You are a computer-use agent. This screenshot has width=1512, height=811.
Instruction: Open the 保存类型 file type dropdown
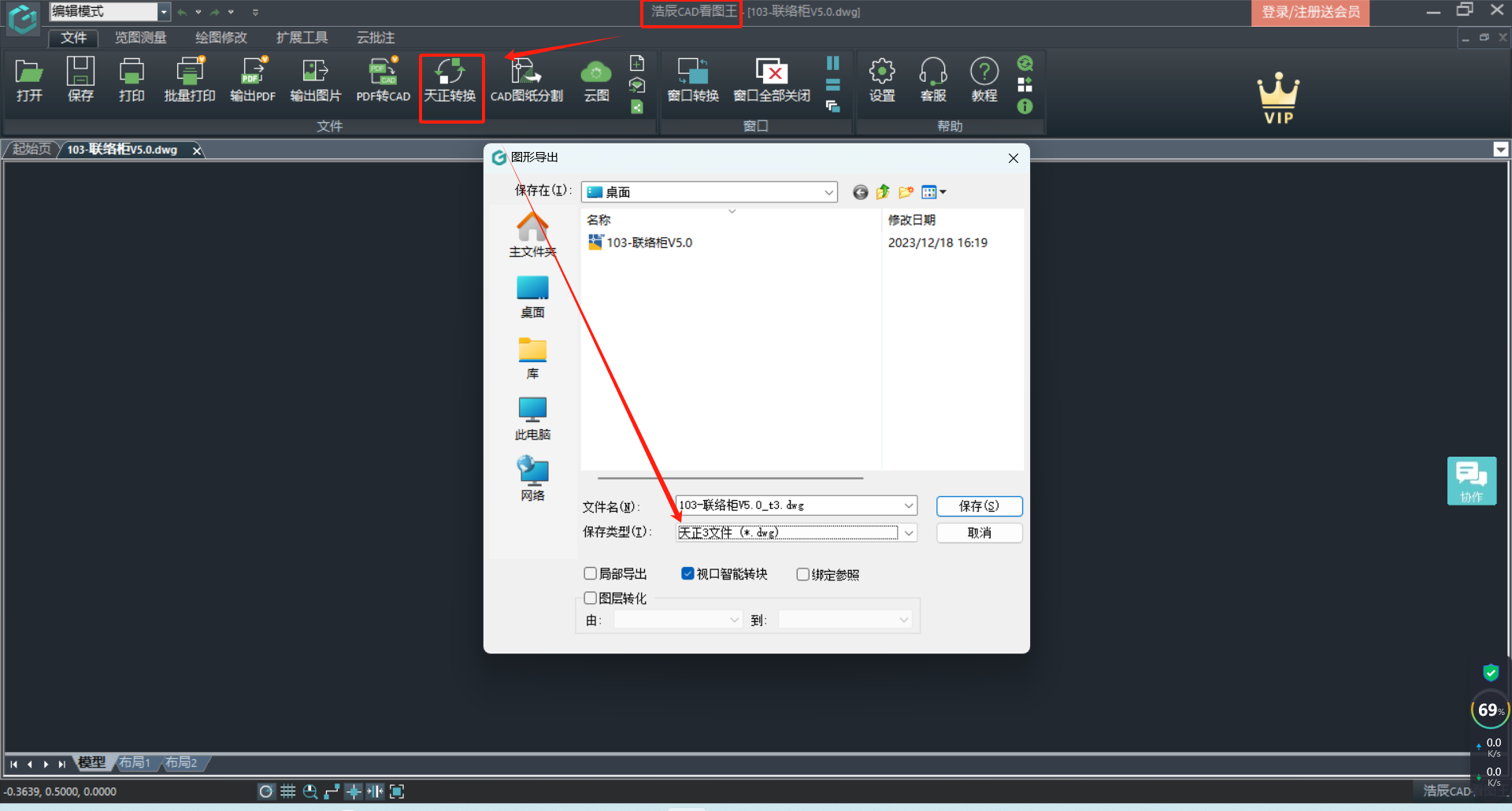909,533
